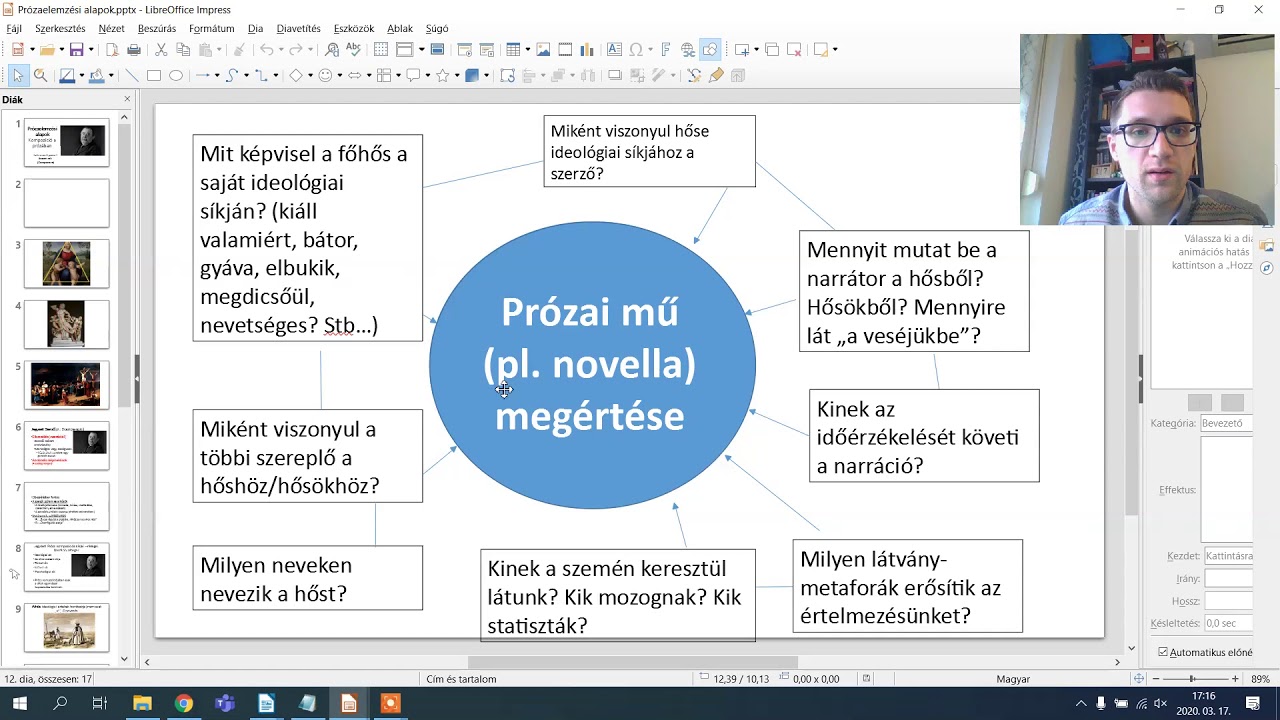Viewport: 1280px width, 720px height.
Task: Close the Diák slide panel
Action: [x=127, y=99]
